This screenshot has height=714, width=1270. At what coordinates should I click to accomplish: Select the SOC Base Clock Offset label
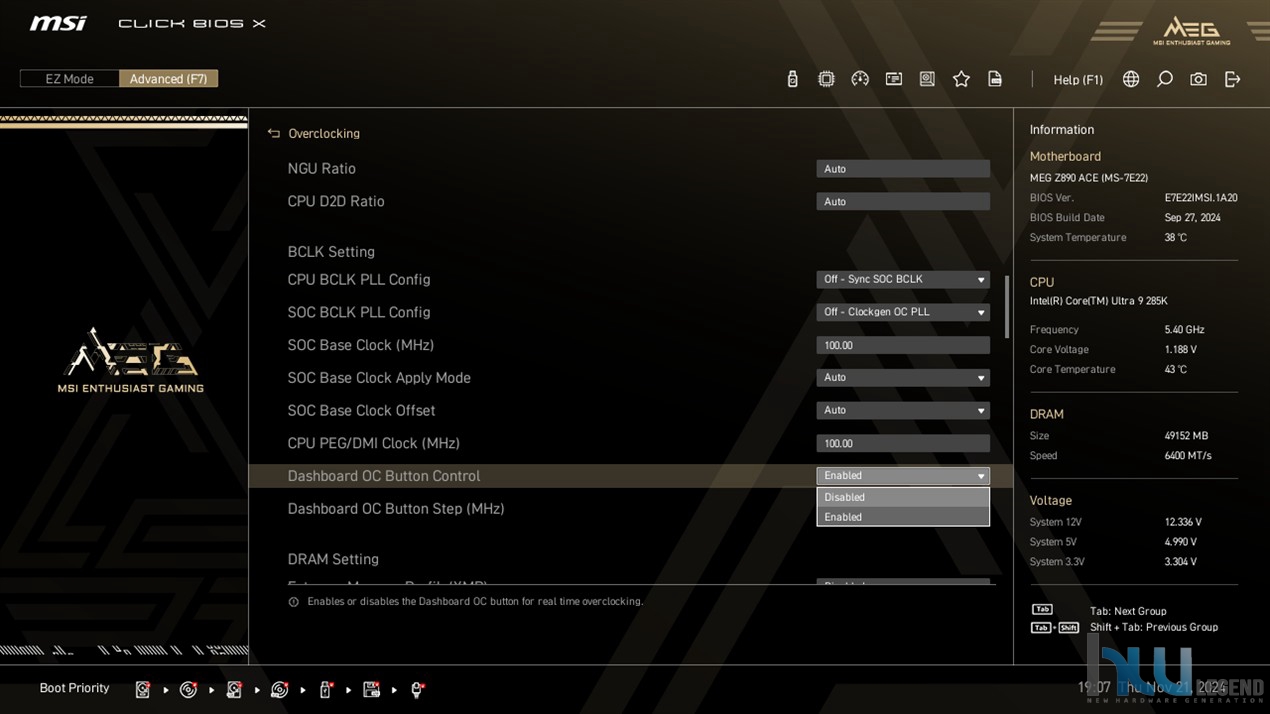pos(362,410)
